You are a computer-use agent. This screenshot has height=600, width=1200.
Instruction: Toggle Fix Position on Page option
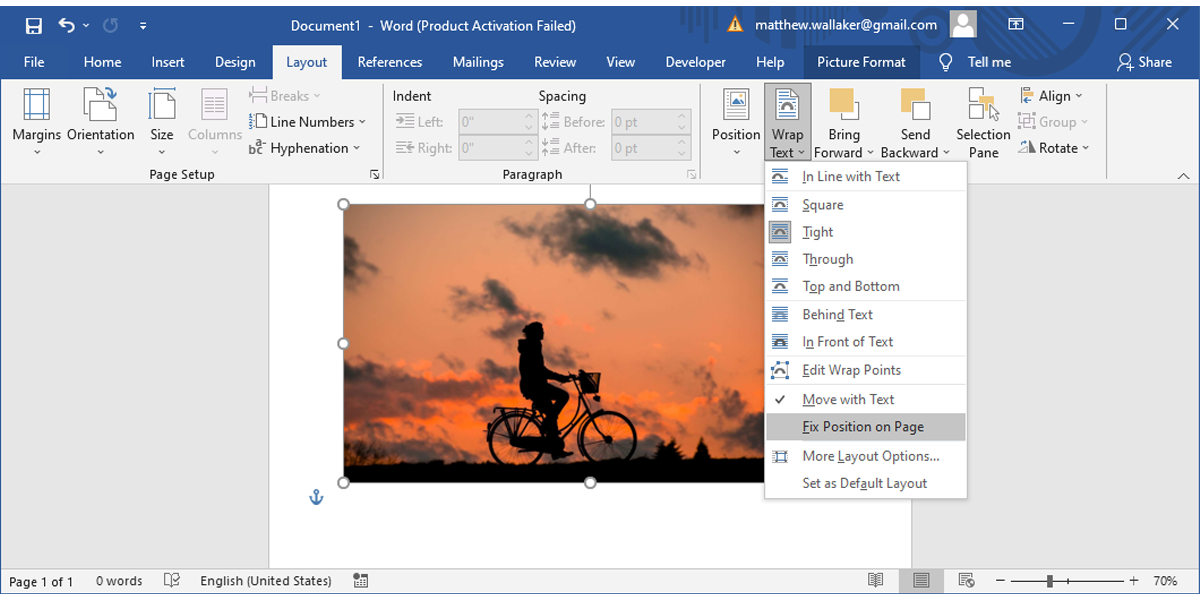(866, 427)
